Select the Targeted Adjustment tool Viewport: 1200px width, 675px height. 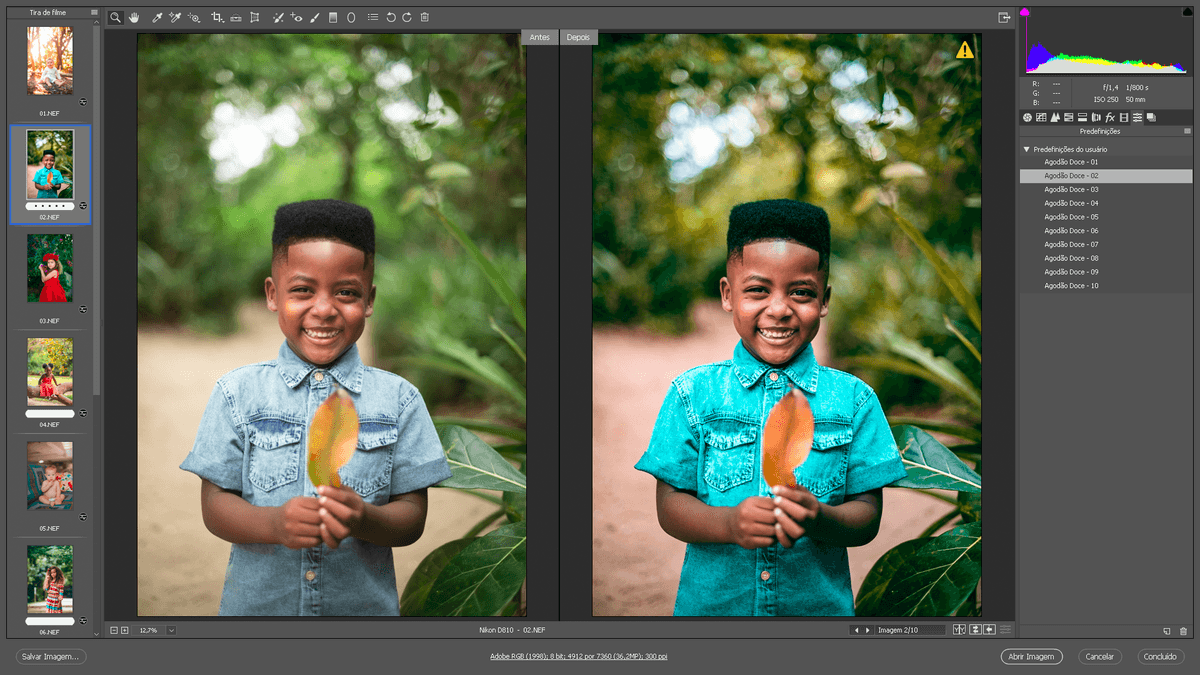(x=194, y=18)
